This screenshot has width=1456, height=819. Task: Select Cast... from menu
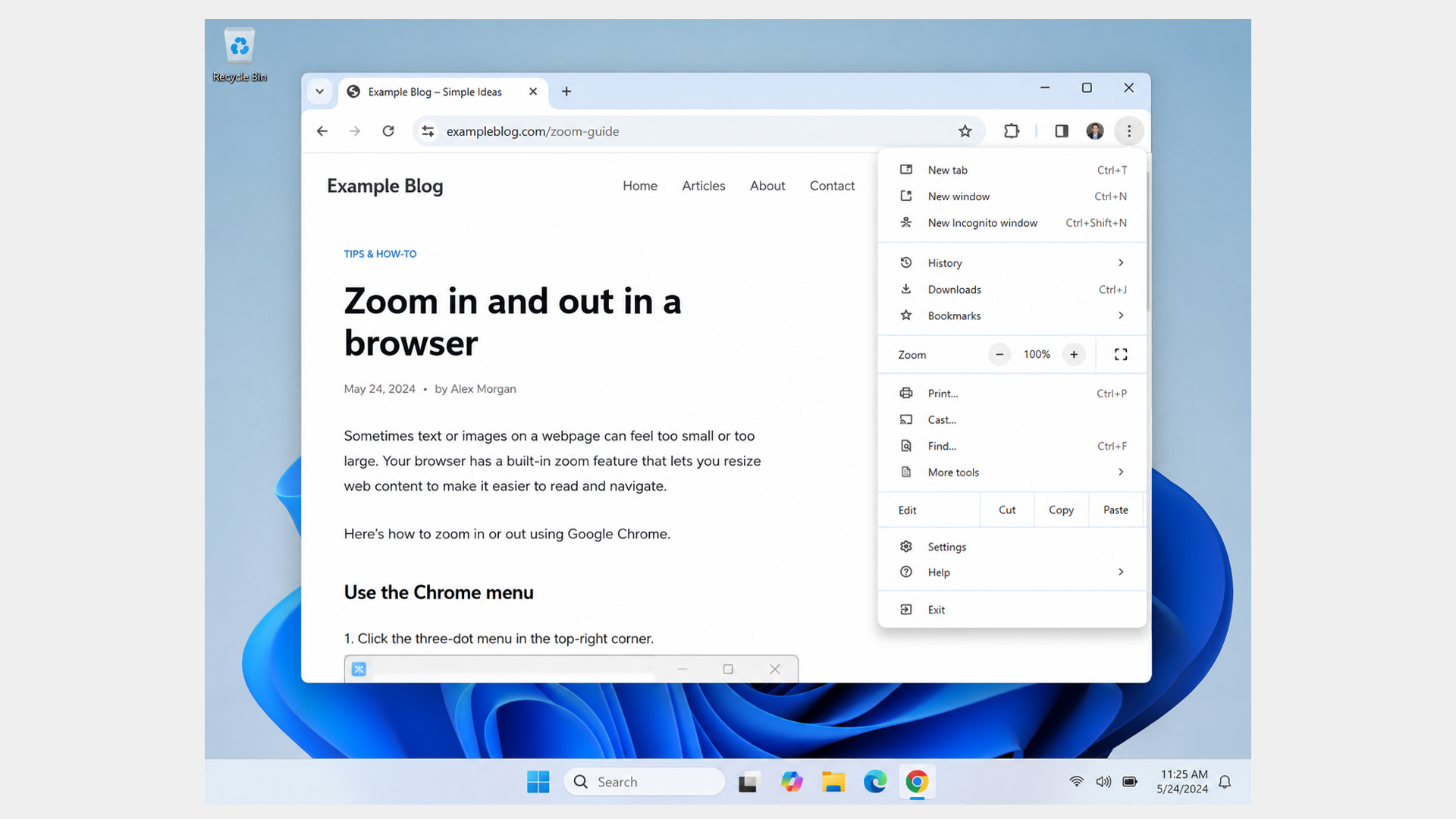click(1012, 420)
